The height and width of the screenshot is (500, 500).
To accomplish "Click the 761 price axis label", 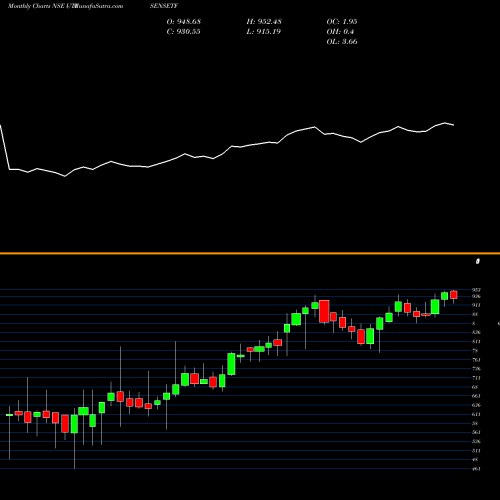I will click(x=476, y=360).
